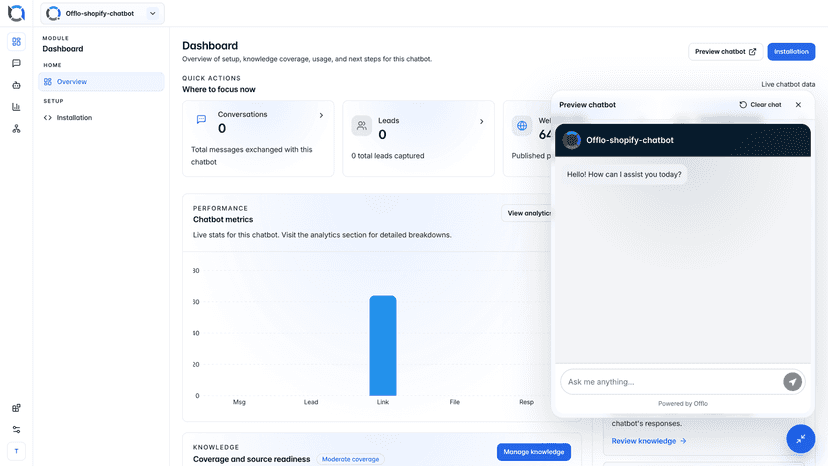Click the Conversations chat bubble icon
This screenshot has width=828, height=466.
[201, 119]
